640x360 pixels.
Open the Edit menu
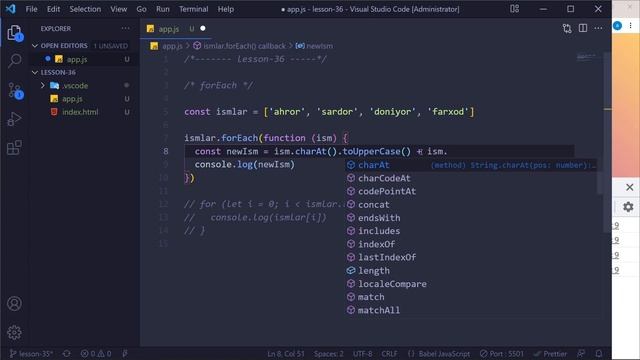tap(53, 9)
